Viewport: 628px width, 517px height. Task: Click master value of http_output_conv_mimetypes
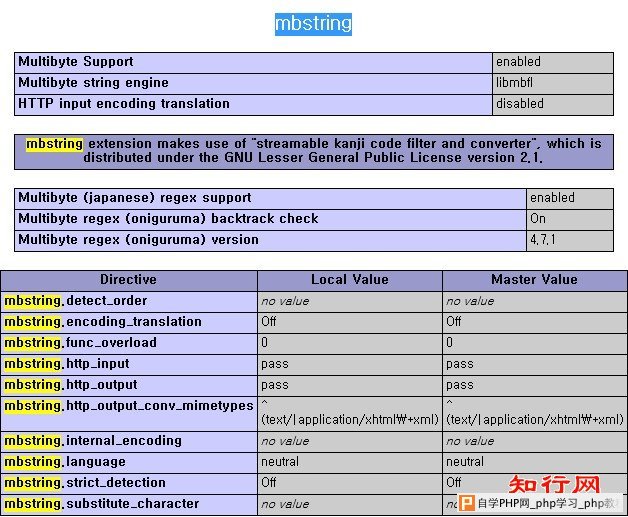[x=535, y=414]
